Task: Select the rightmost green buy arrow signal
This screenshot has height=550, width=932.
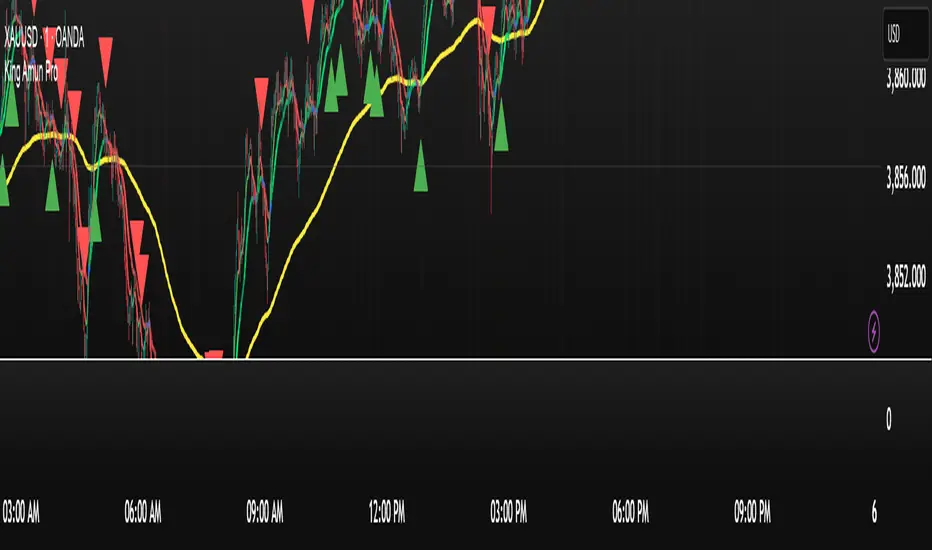Action: point(501,125)
